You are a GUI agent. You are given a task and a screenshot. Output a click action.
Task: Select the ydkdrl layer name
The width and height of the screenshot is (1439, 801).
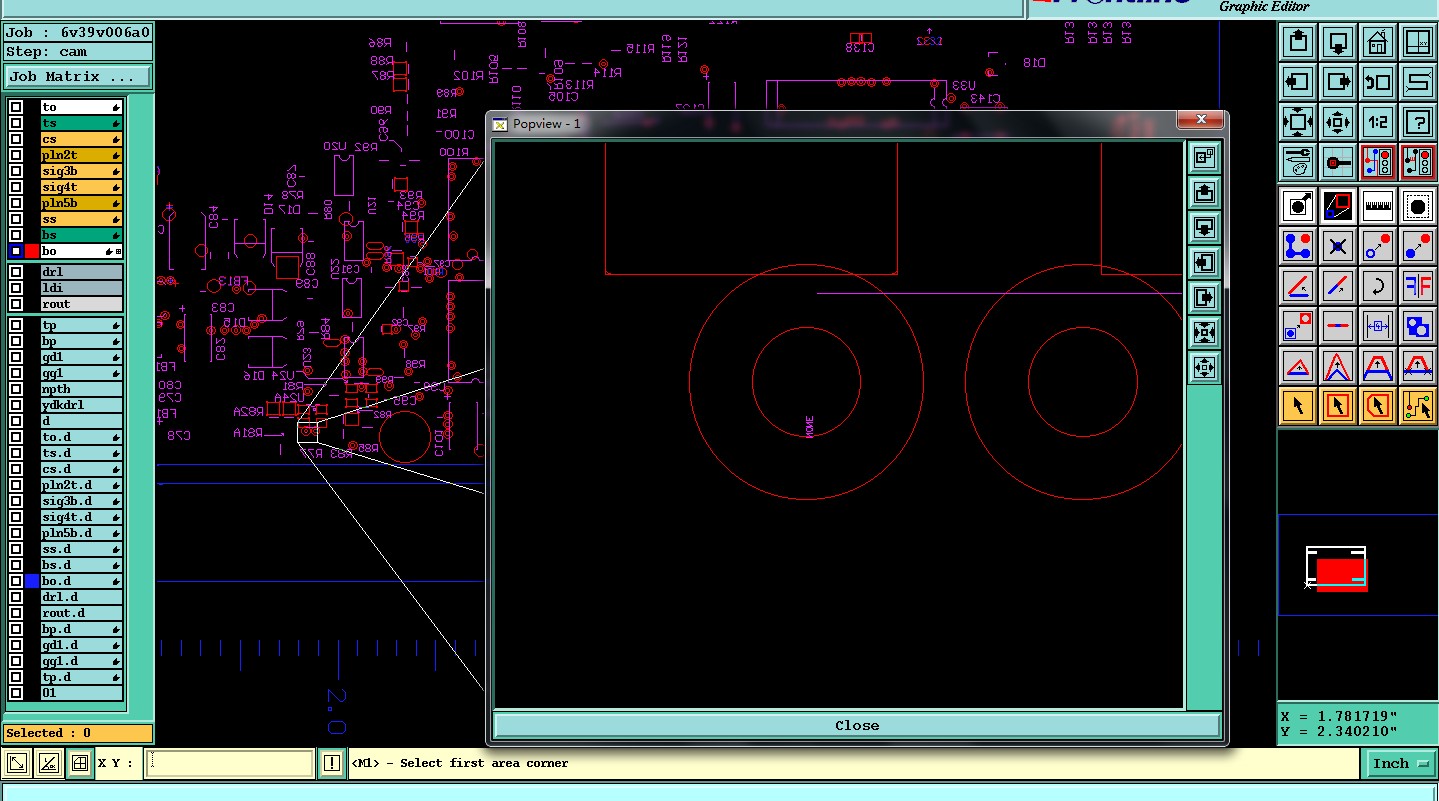81,405
